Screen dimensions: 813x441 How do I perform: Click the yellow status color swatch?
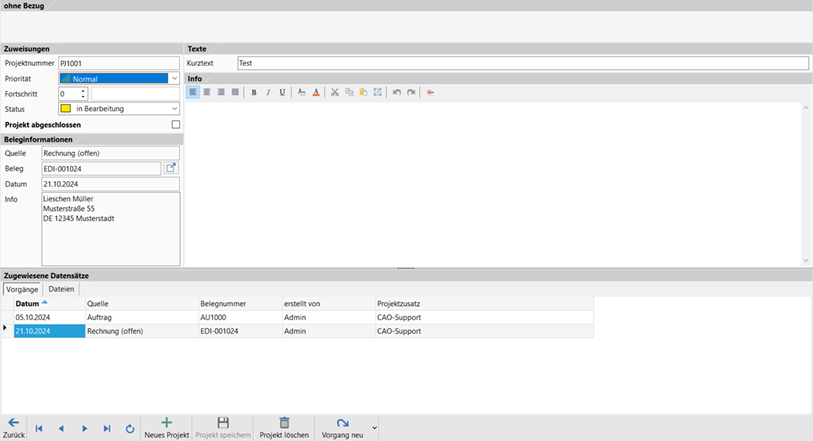[x=66, y=108]
